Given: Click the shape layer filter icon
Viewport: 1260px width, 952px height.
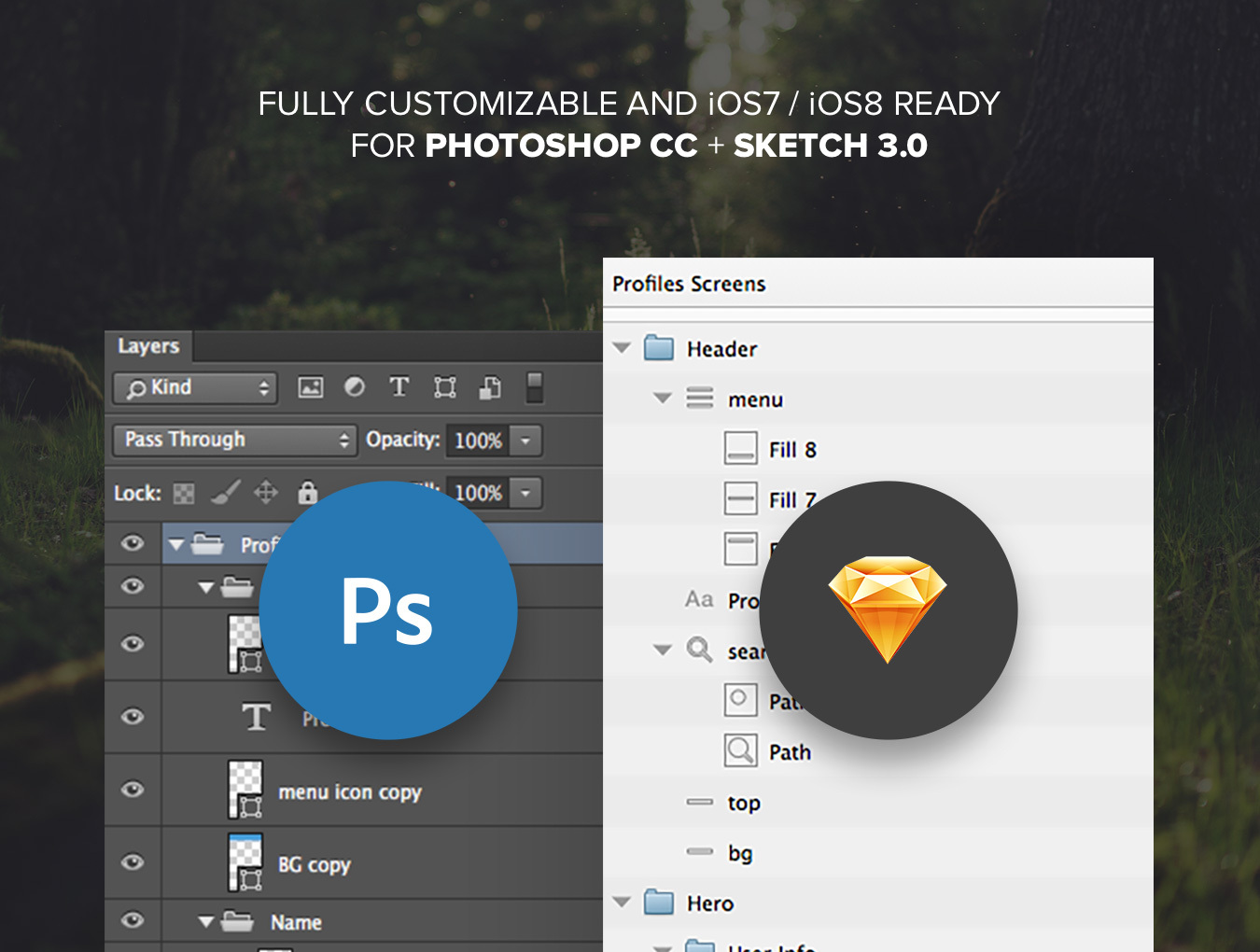Looking at the screenshot, I should [445, 387].
